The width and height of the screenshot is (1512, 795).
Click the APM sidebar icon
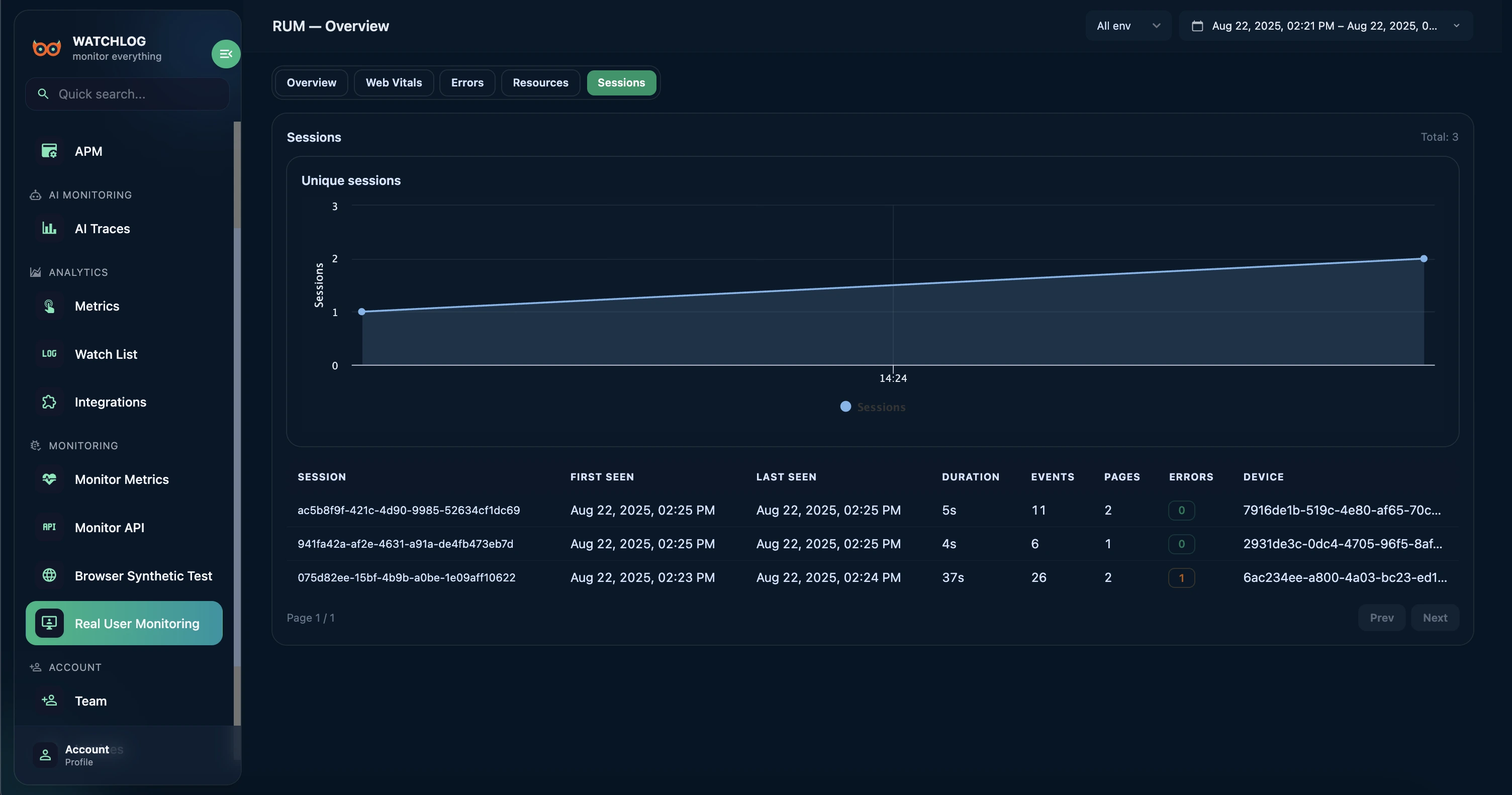pyautogui.click(x=49, y=151)
